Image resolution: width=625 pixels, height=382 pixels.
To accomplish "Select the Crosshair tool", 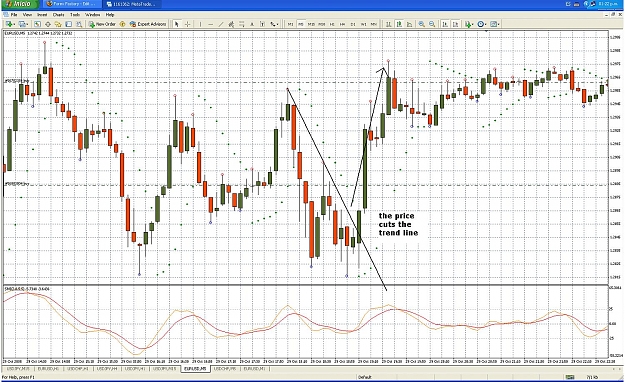I will [x=187, y=24].
